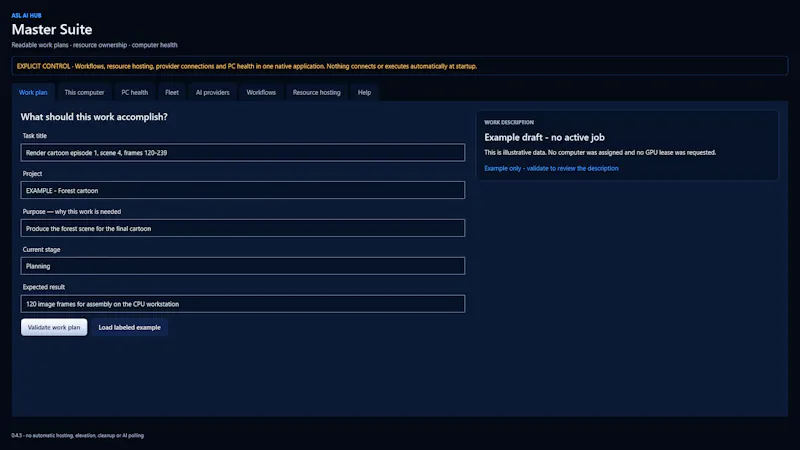Click the 'ASL AI HUB' label
Image resolution: width=800 pixels, height=450 pixels.
(27, 16)
